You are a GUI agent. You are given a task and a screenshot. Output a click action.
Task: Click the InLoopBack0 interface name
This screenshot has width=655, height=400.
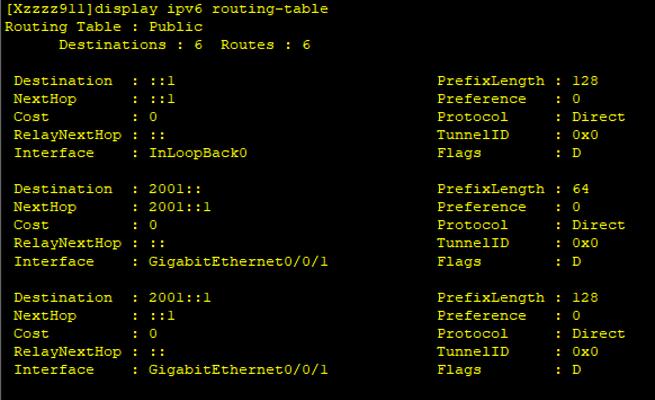click(198, 153)
